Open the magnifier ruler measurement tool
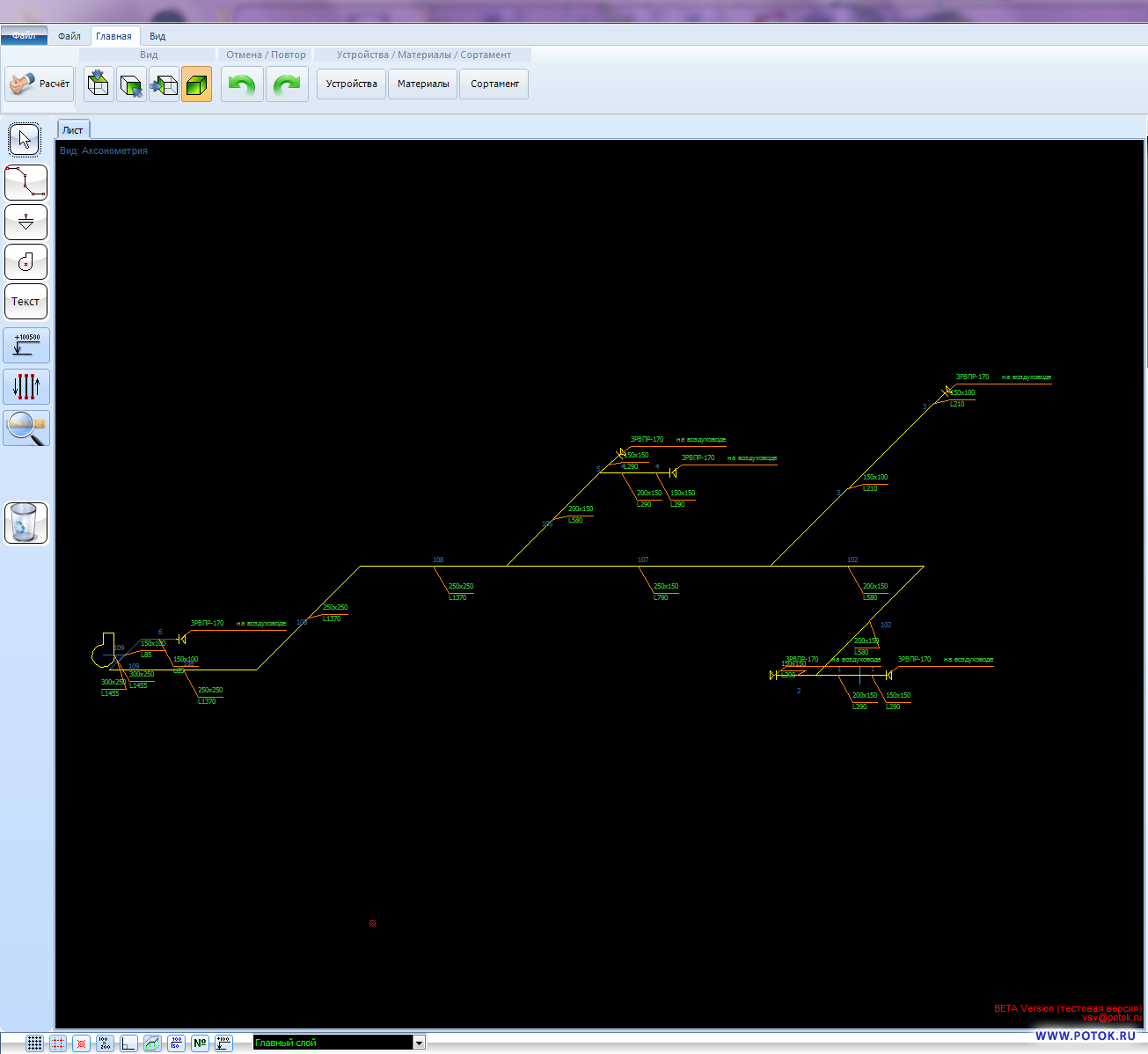The width and height of the screenshot is (1148, 1054). point(26,428)
